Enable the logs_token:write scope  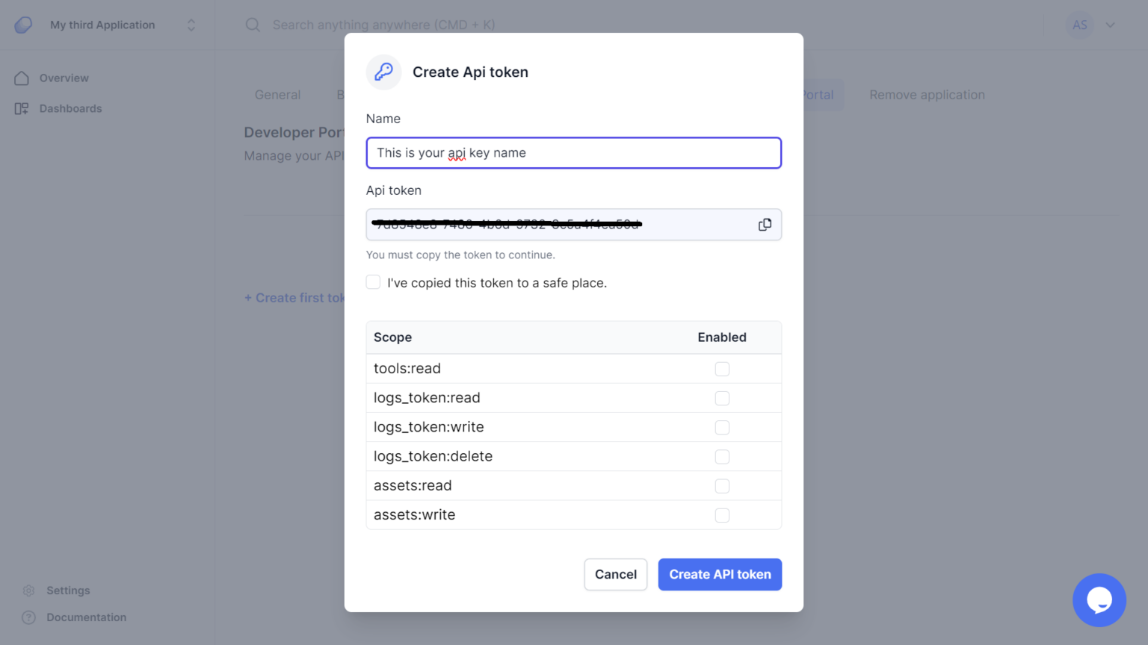point(722,427)
